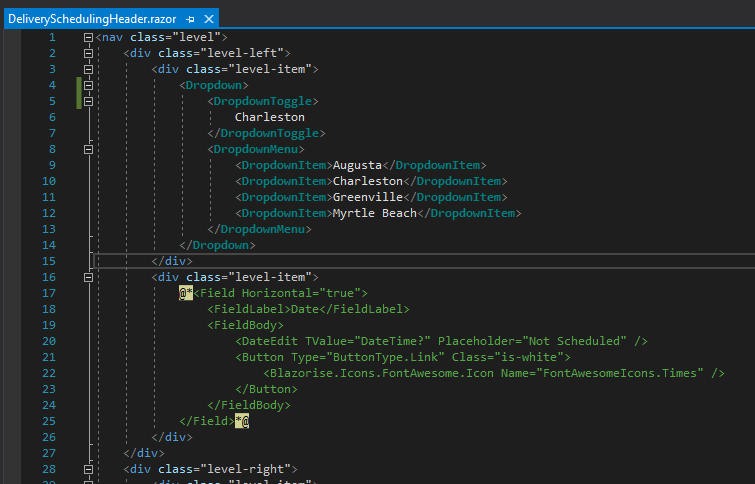Click line number 27 in the margin
Image resolution: width=755 pixels, height=484 pixels.
click(49, 453)
